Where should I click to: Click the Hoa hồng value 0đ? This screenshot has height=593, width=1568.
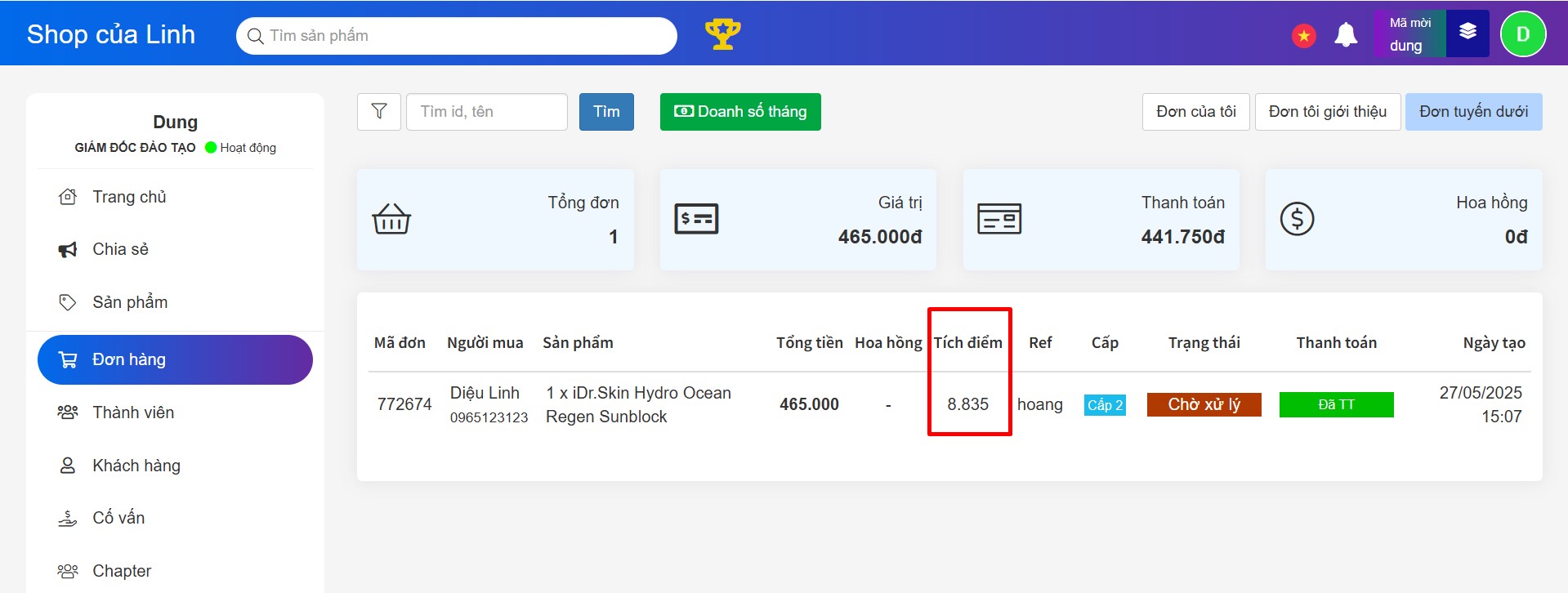click(1517, 237)
